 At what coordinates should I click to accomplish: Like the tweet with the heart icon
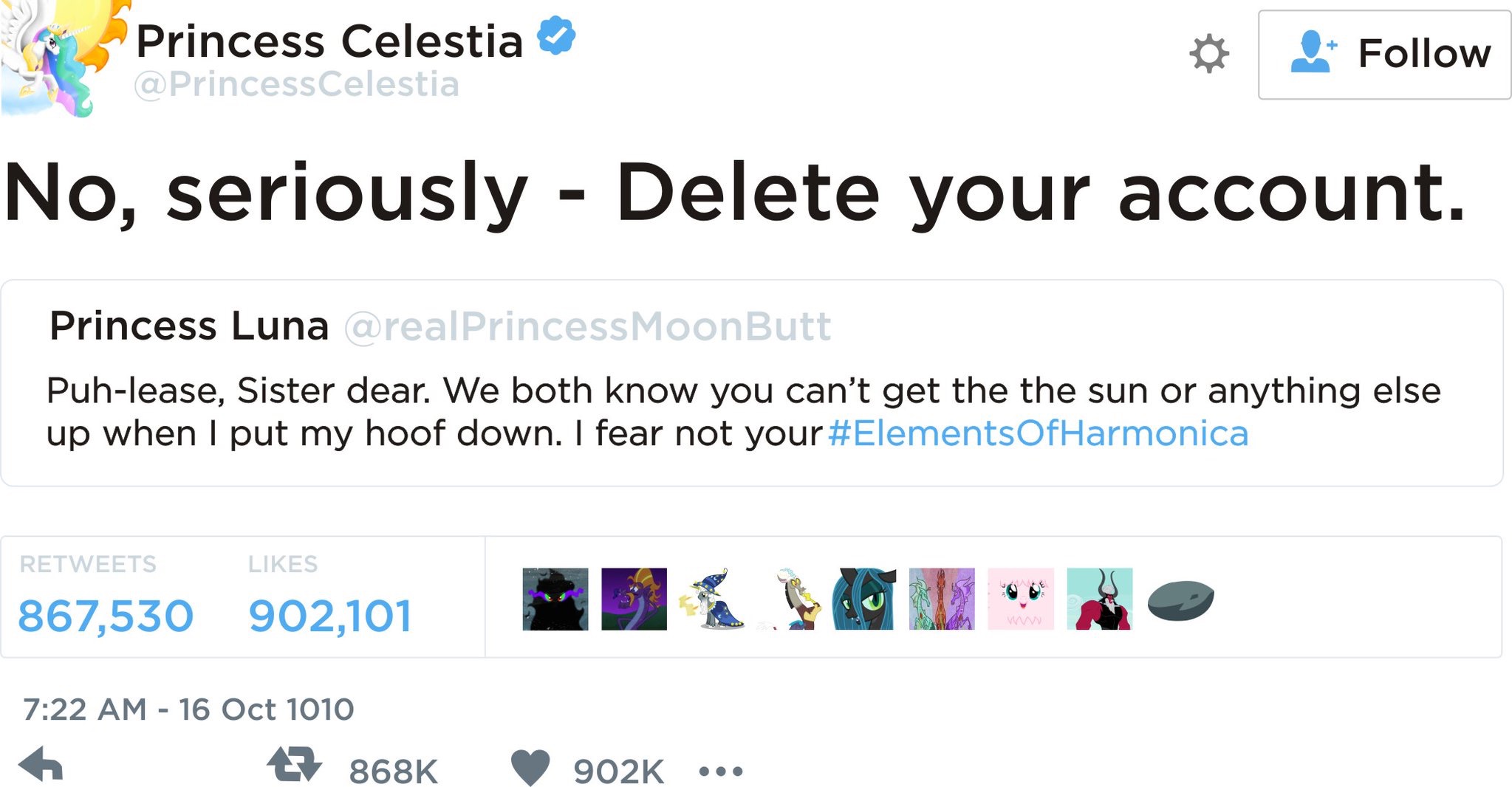tap(530, 767)
